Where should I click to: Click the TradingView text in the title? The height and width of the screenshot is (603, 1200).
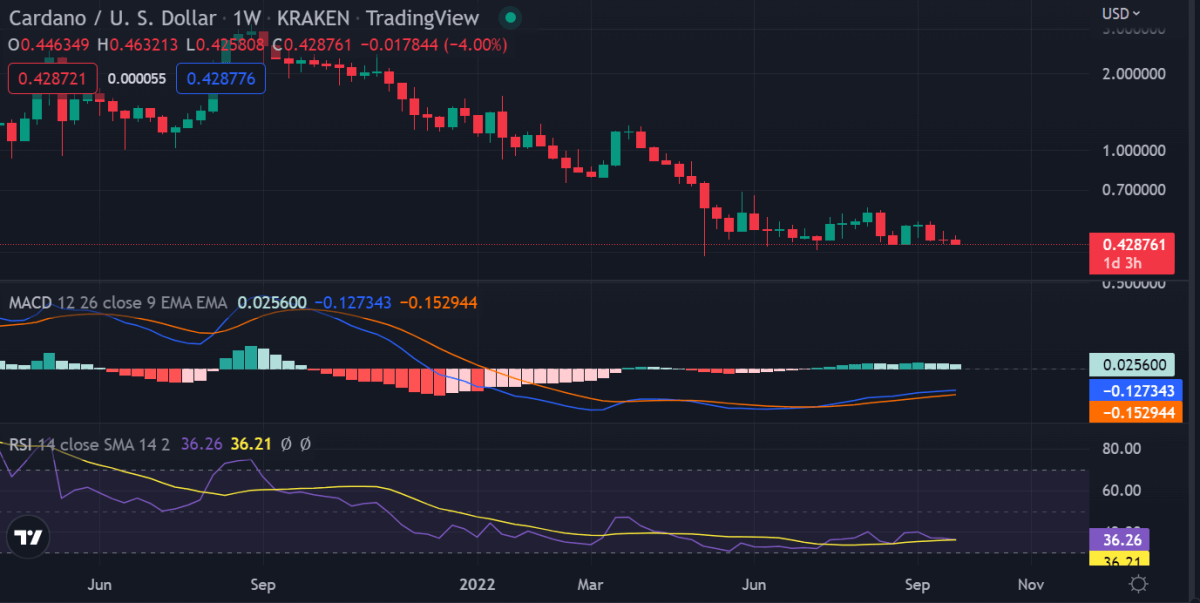(422, 18)
